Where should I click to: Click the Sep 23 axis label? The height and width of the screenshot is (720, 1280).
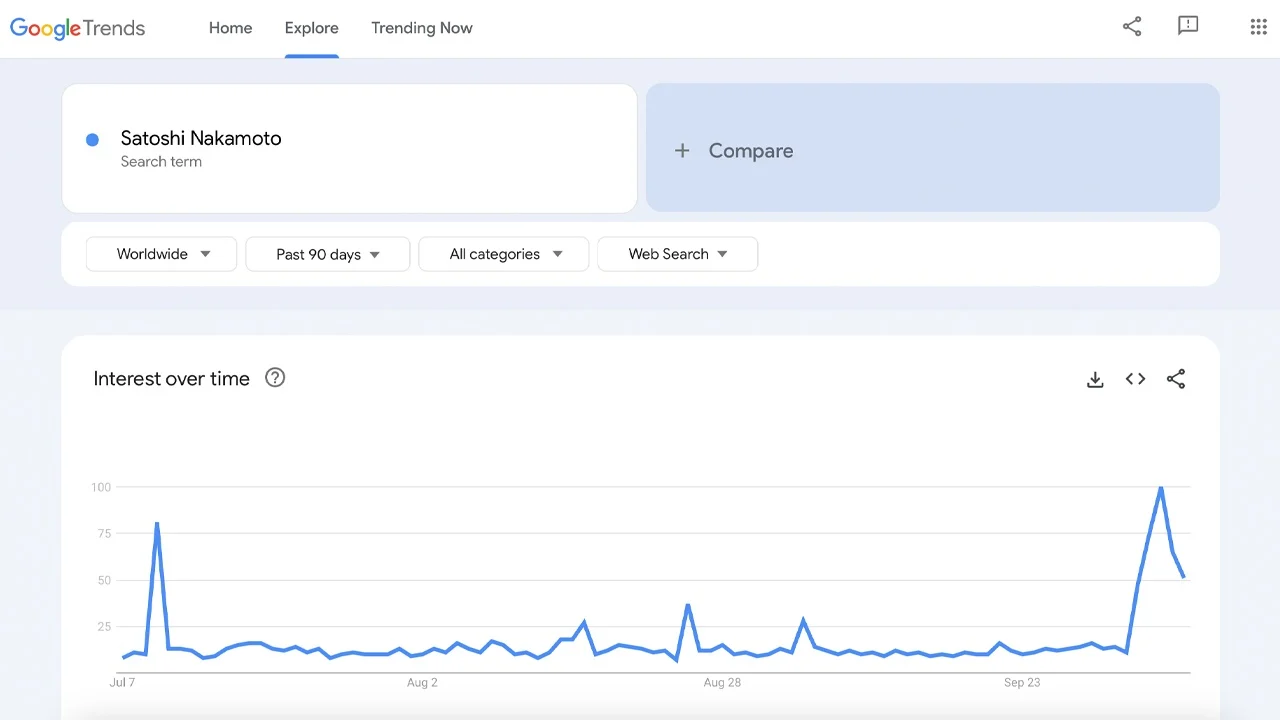(1022, 682)
